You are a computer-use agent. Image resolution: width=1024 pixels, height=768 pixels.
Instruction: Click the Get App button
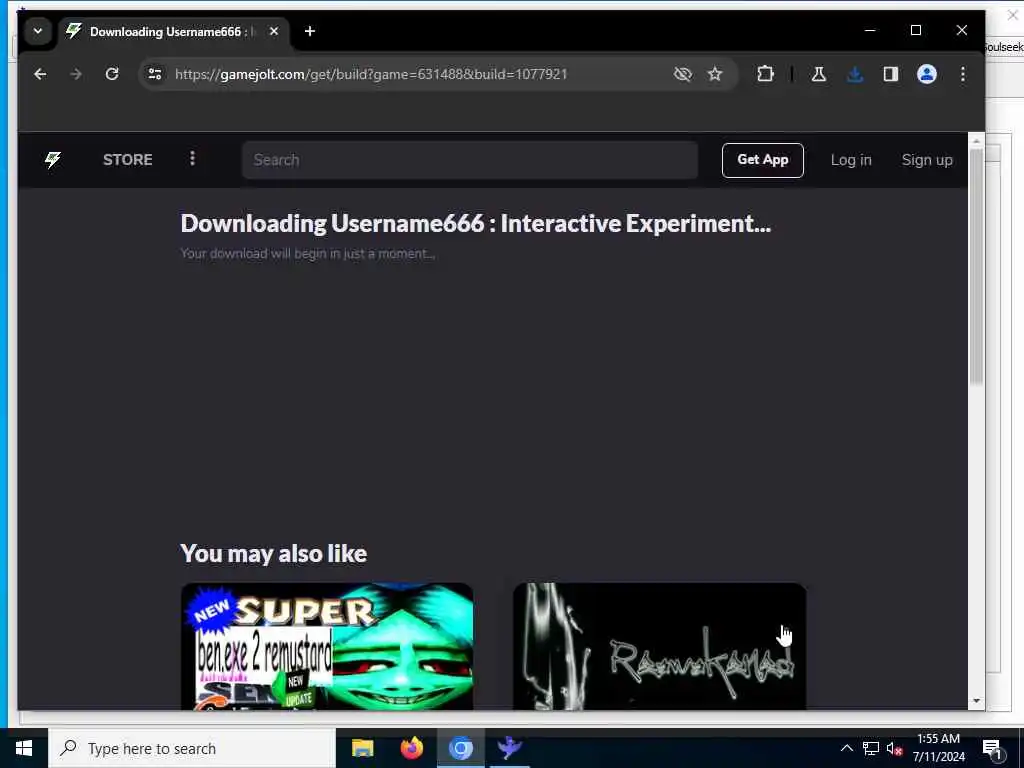(x=763, y=160)
